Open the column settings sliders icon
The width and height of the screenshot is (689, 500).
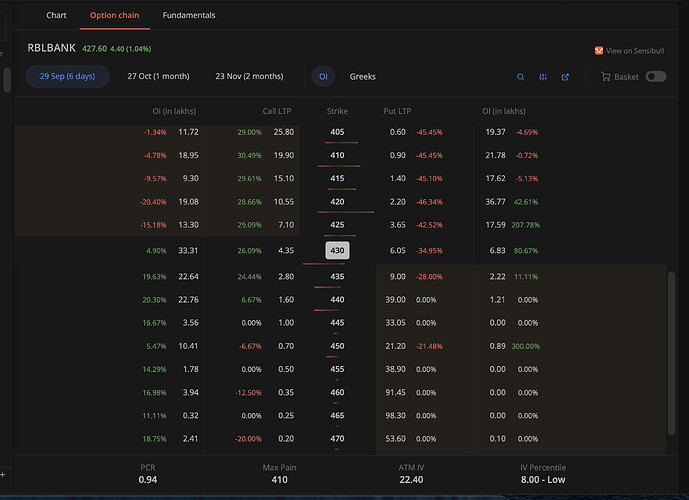[543, 77]
